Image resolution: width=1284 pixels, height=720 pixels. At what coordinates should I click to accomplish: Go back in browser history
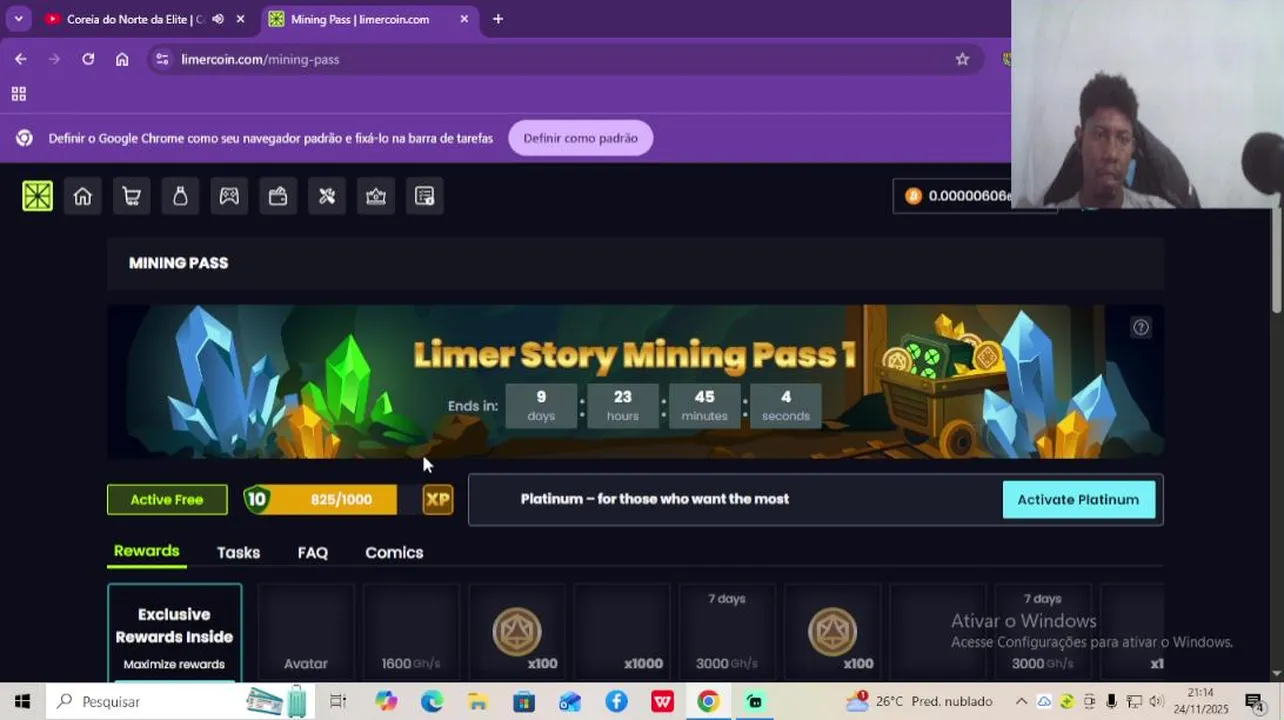click(x=20, y=59)
